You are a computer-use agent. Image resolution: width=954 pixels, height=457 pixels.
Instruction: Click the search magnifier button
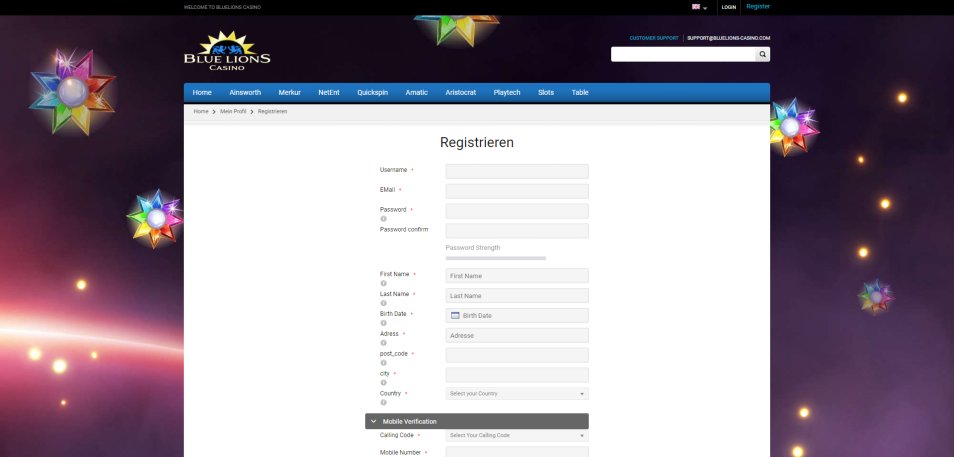tap(762, 54)
